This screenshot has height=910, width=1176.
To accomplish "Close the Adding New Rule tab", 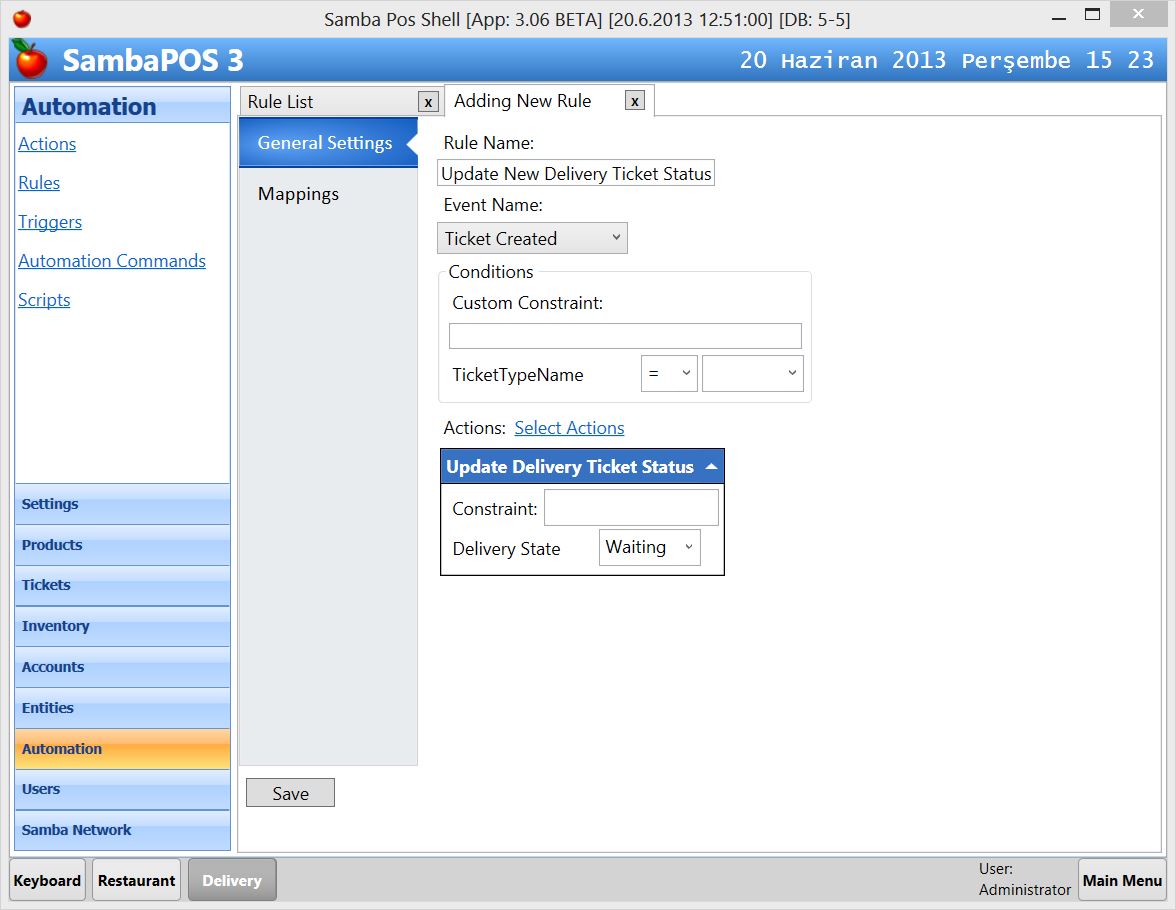I will [x=635, y=101].
